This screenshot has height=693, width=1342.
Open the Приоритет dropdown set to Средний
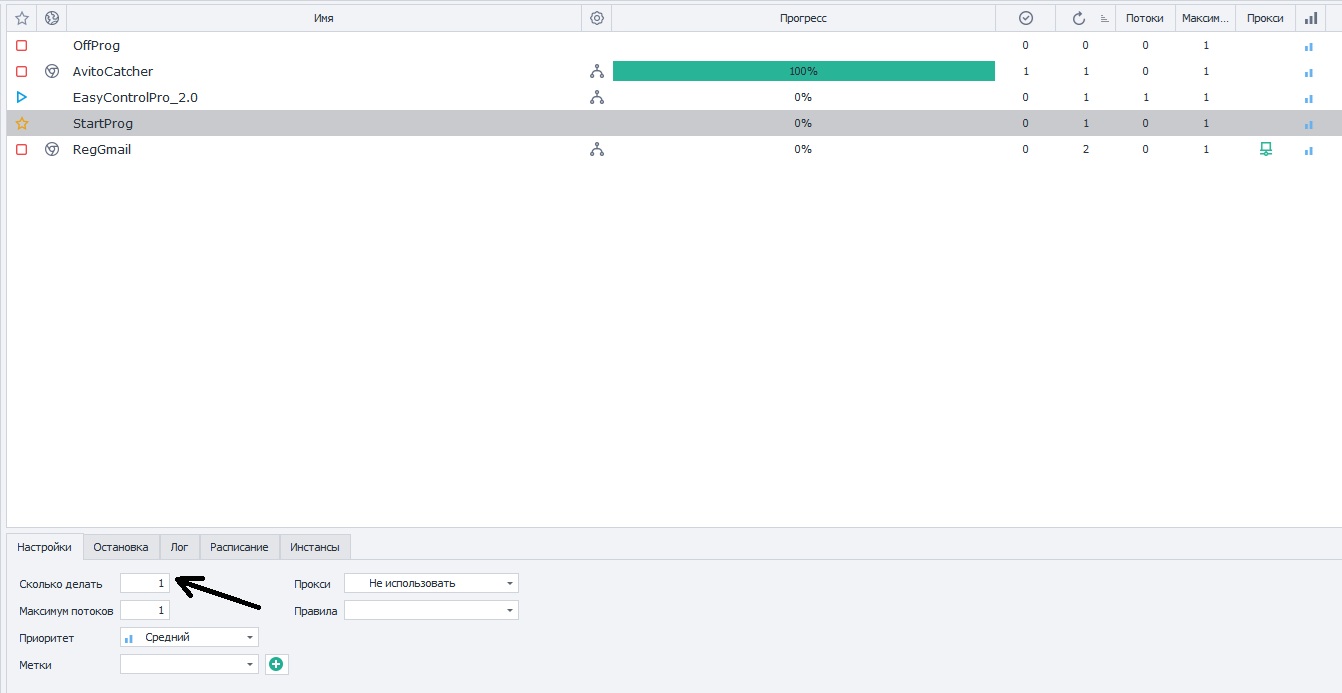[189, 637]
